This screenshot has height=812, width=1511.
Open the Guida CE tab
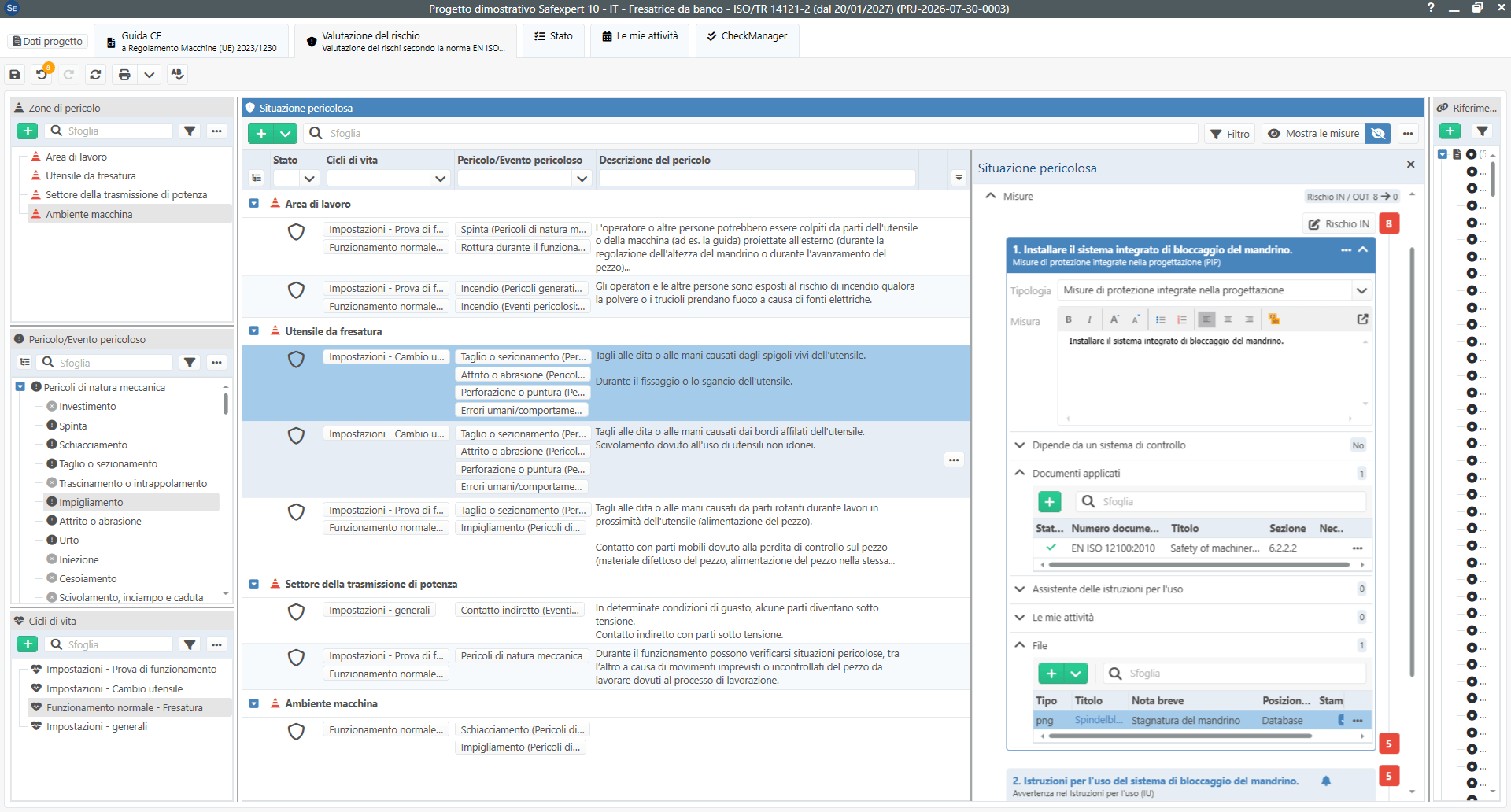pos(192,41)
